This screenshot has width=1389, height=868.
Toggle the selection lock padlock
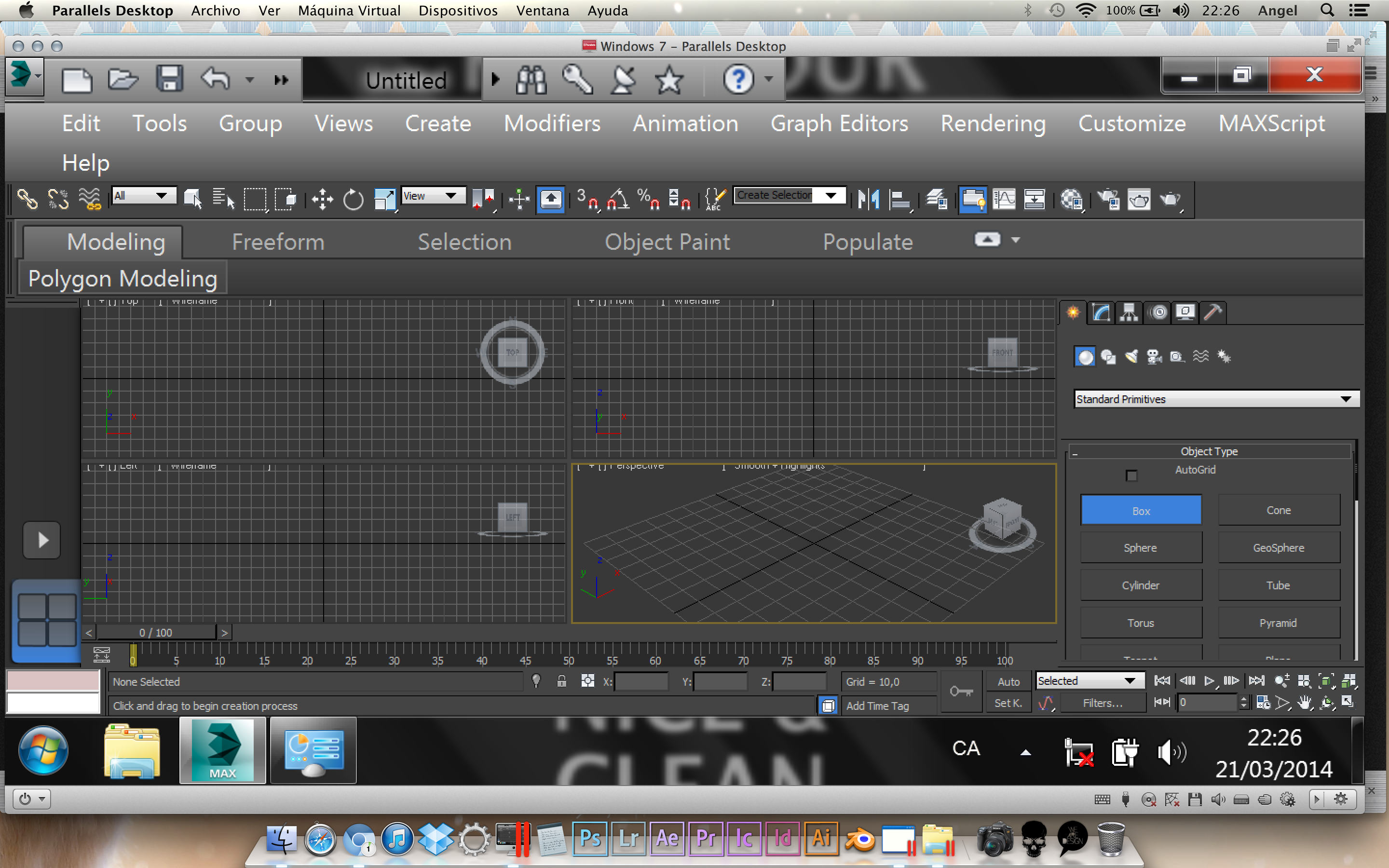(562, 681)
